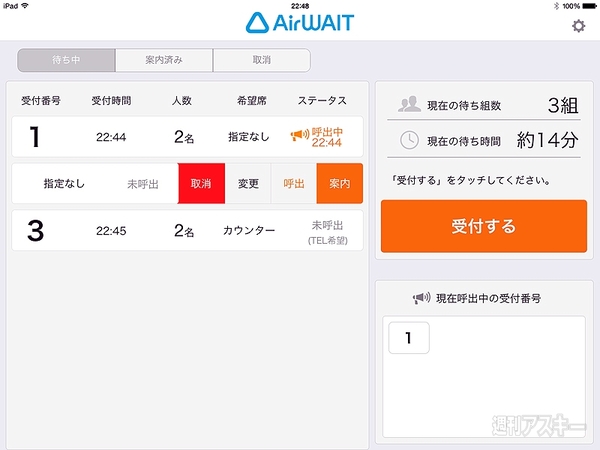Tap the 受付番号 column header
Viewport: 600px width, 450px height.
[41, 101]
